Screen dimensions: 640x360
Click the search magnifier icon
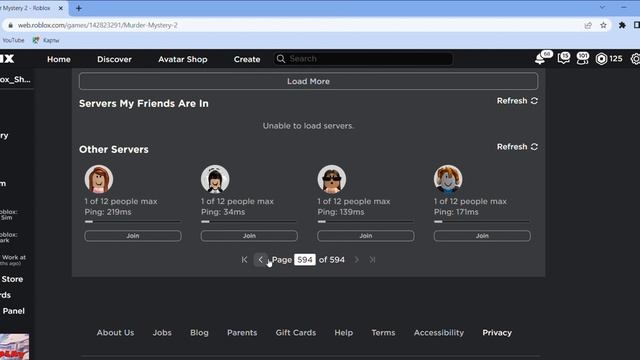pyautogui.click(x=281, y=59)
